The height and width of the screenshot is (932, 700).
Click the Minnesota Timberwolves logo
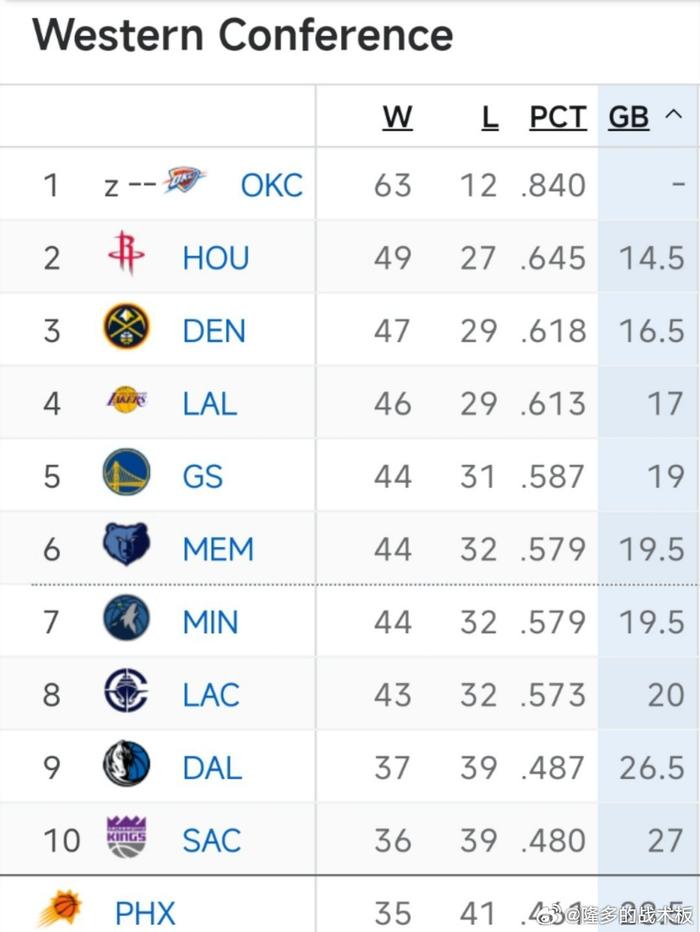pos(126,620)
